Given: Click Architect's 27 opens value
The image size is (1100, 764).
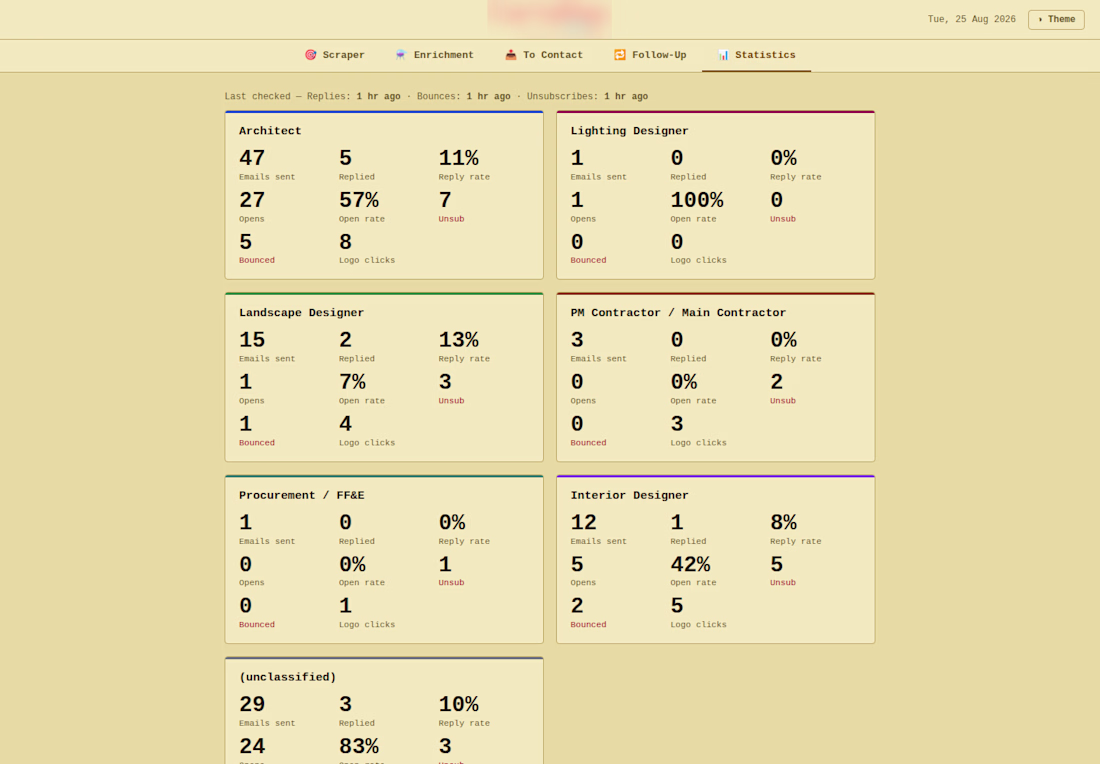Looking at the screenshot, I should point(252,201).
